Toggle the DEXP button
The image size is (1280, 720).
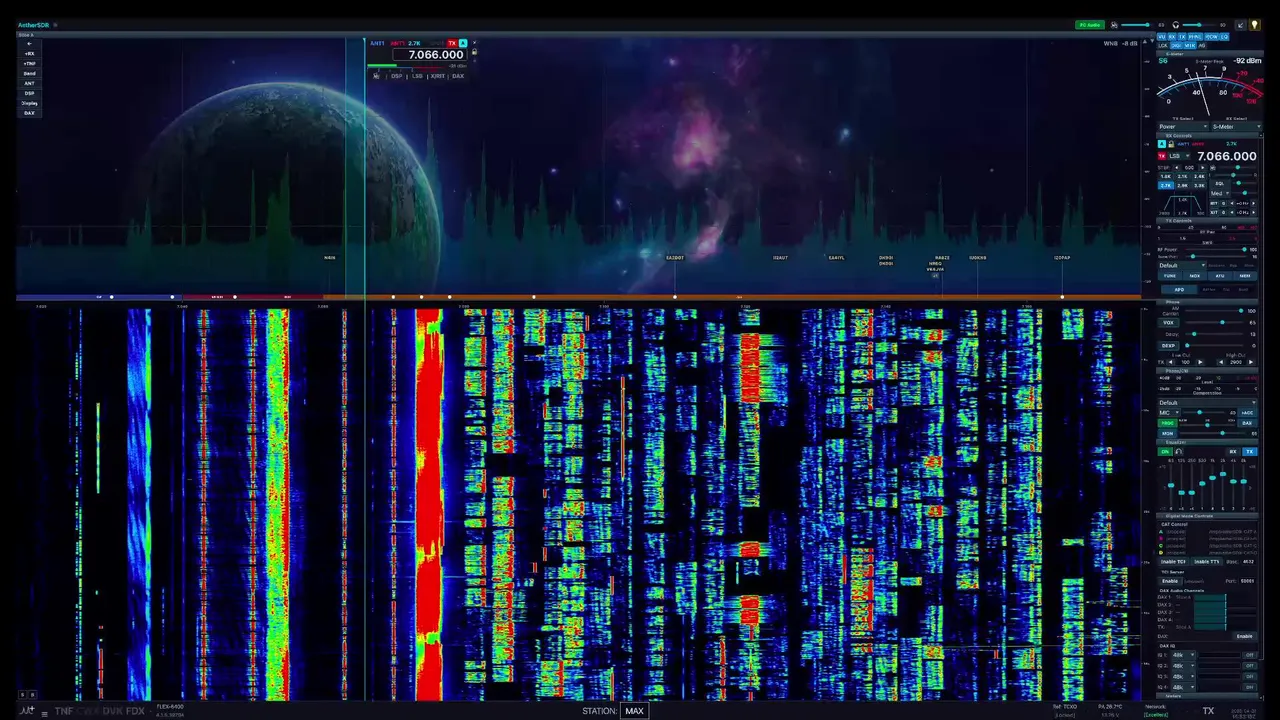(x=1168, y=346)
